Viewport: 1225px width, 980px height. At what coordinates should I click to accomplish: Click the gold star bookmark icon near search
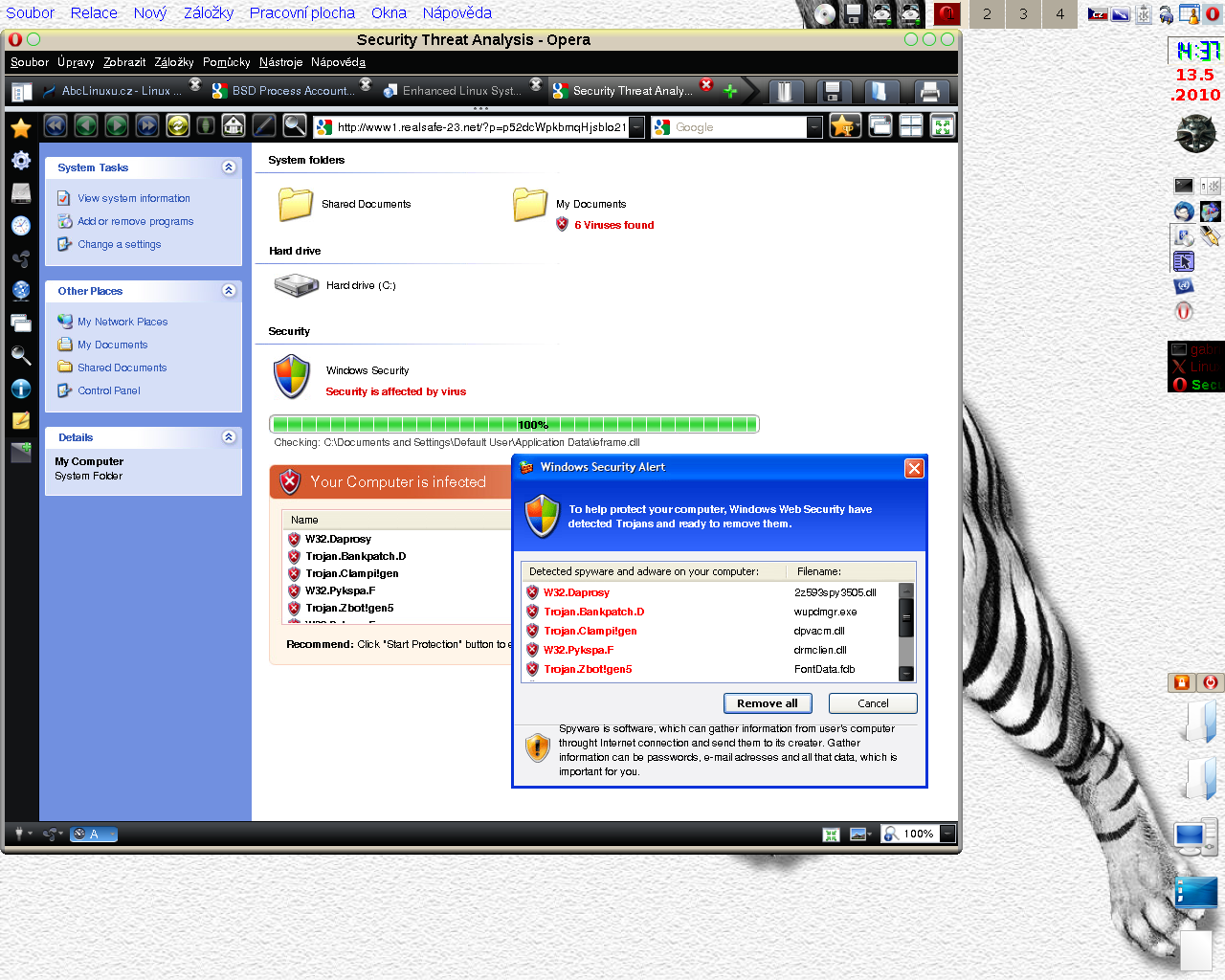coord(845,126)
